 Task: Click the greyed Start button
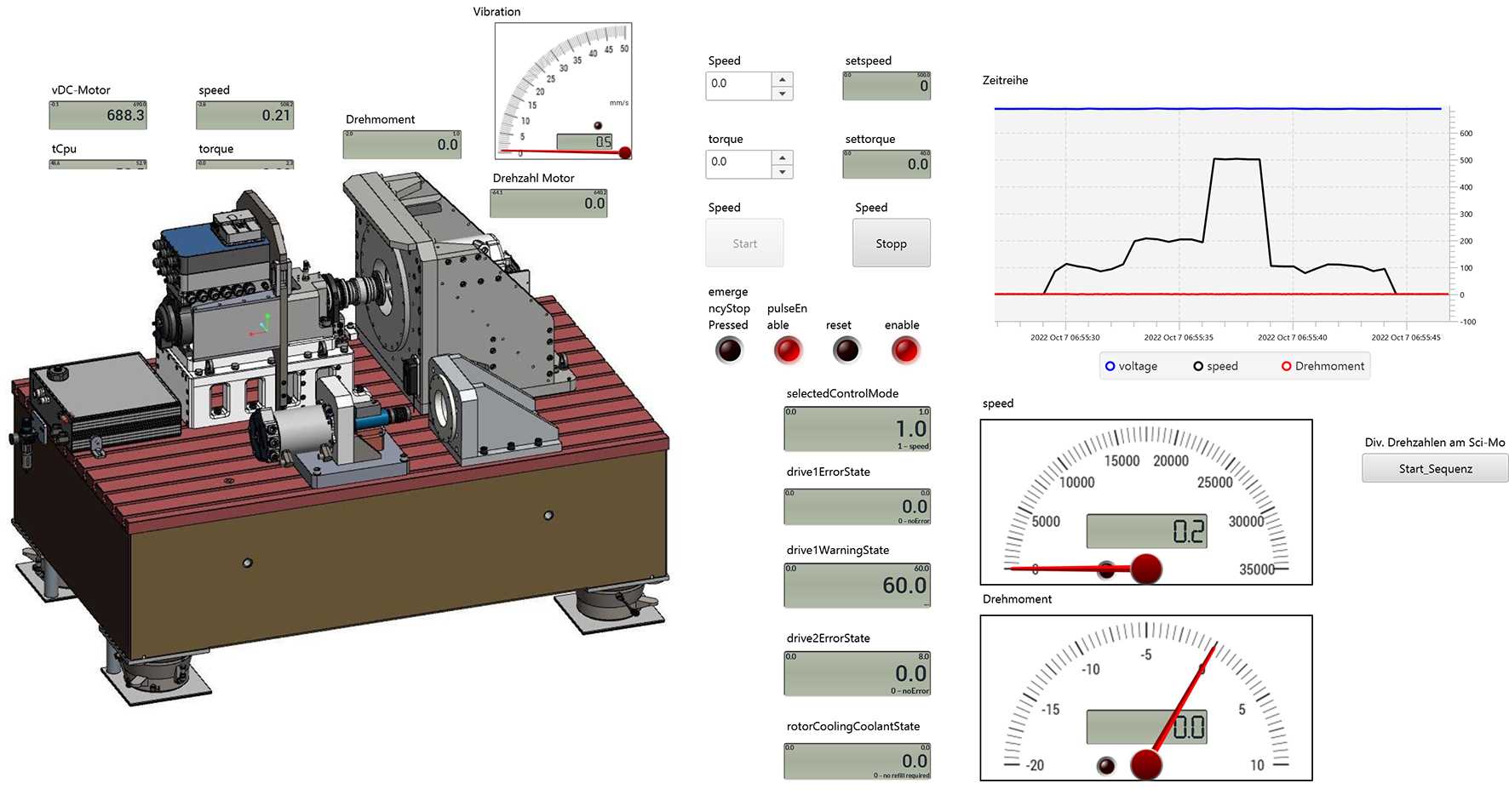(744, 243)
